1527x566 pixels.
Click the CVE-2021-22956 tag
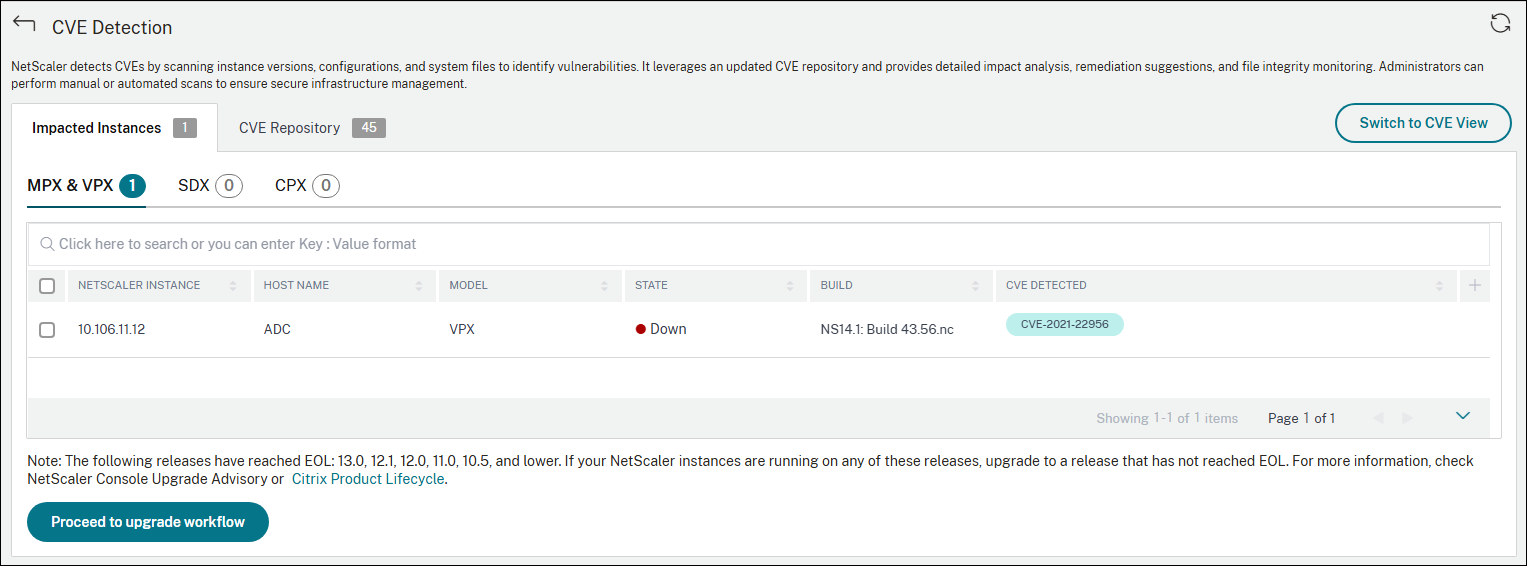click(1065, 324)
